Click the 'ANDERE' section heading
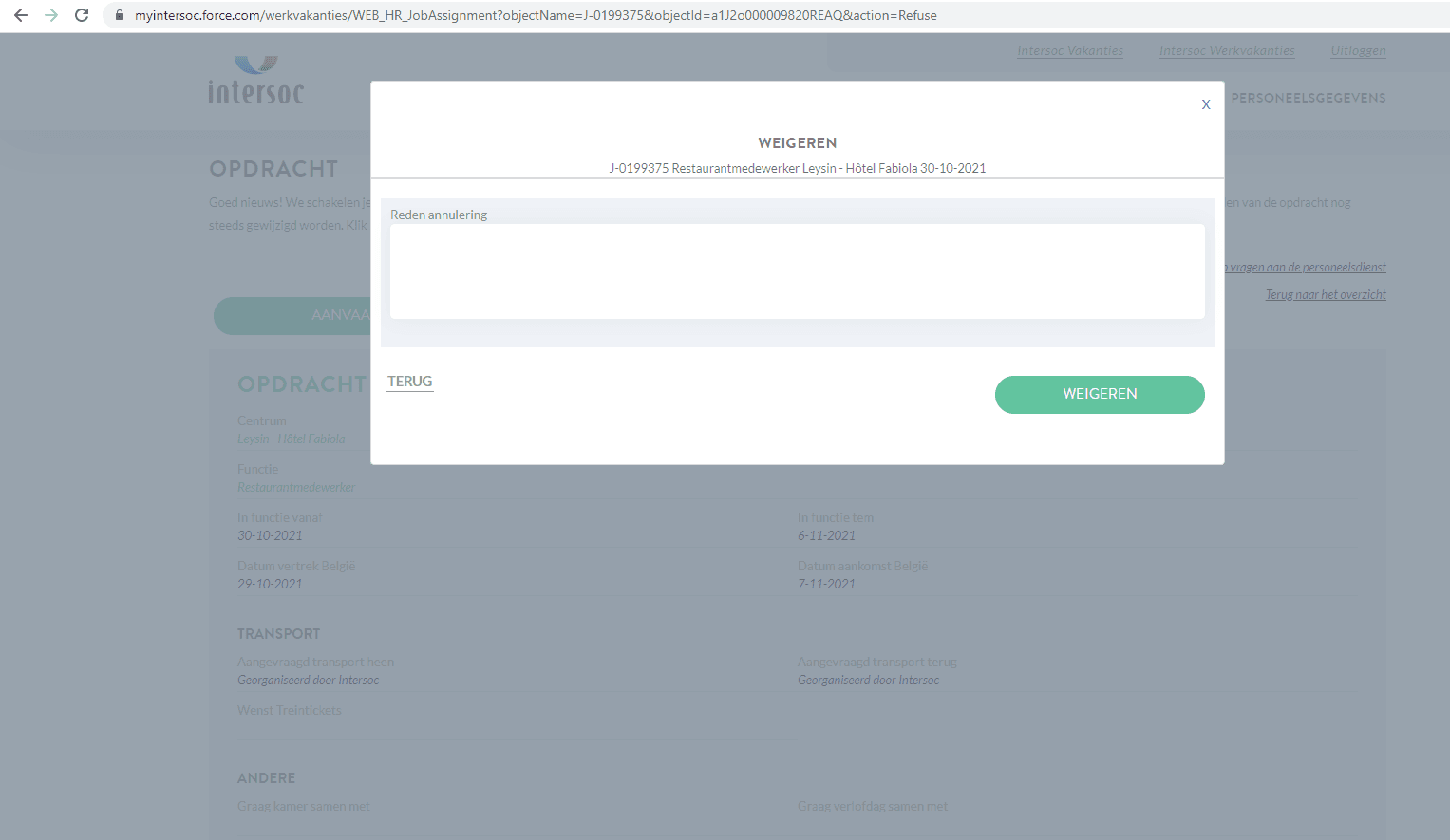Viewport: 1450px width, 840px height. point(266,778)
